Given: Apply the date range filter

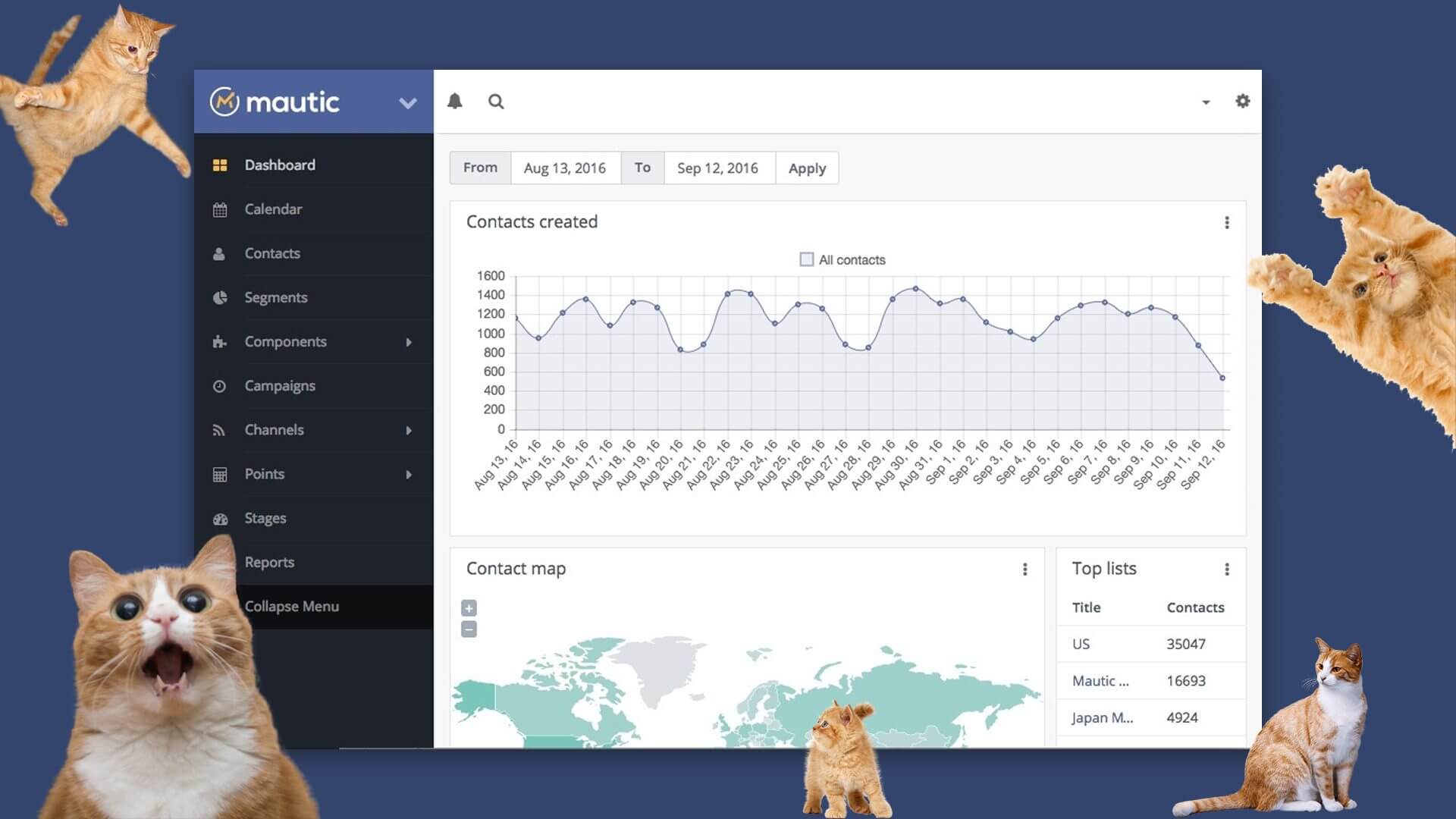Looking at the screenshot, I should pos(807,168).
